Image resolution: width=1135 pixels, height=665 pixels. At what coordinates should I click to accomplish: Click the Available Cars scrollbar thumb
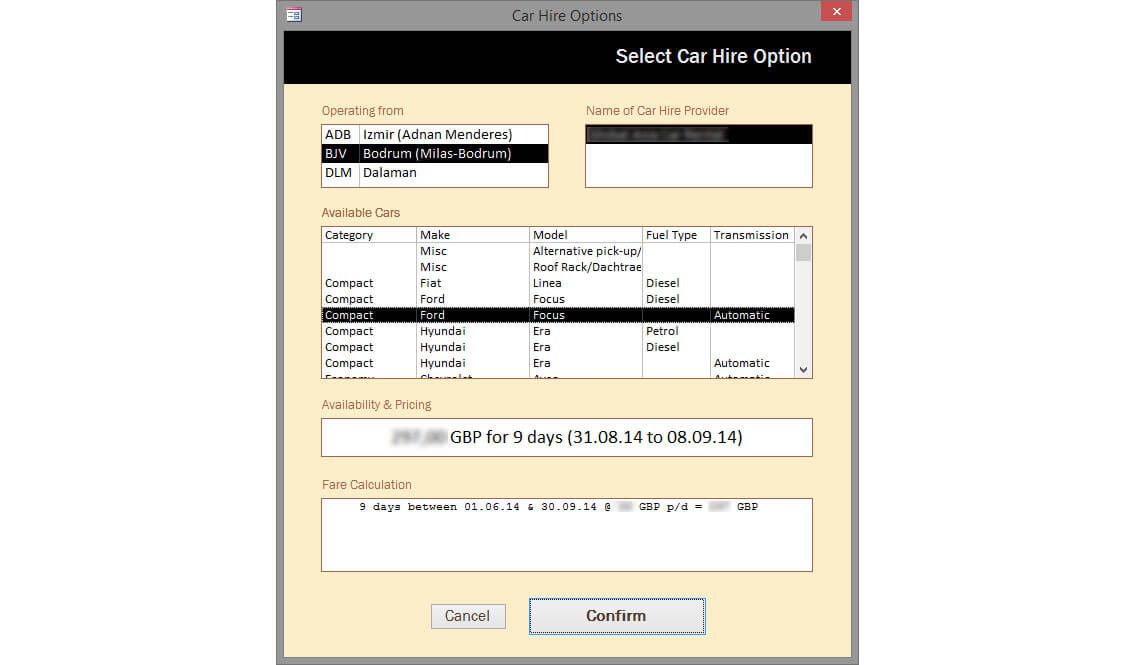[803, 252]
